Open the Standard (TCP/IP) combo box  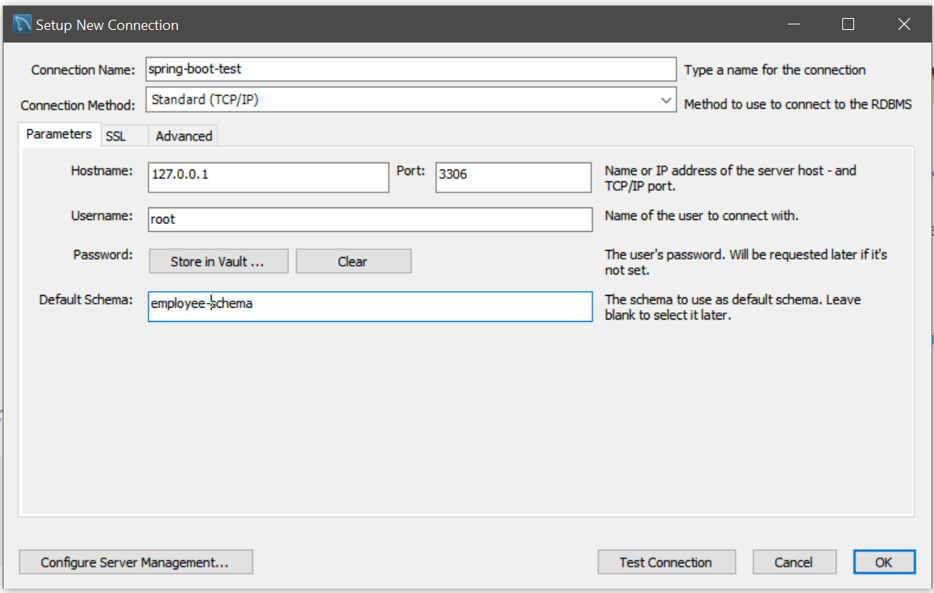[410, 99]
